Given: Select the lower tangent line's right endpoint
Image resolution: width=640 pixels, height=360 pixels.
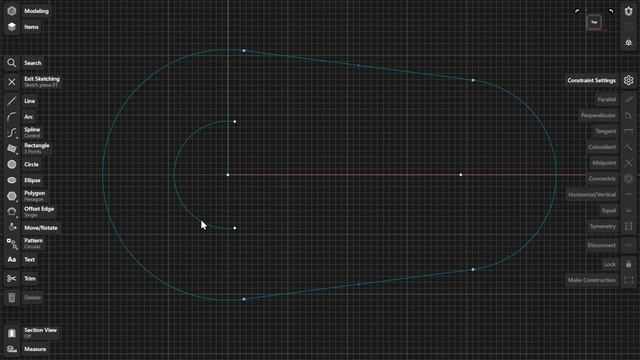Looking at the screenshot, I should tap(473, 269).
